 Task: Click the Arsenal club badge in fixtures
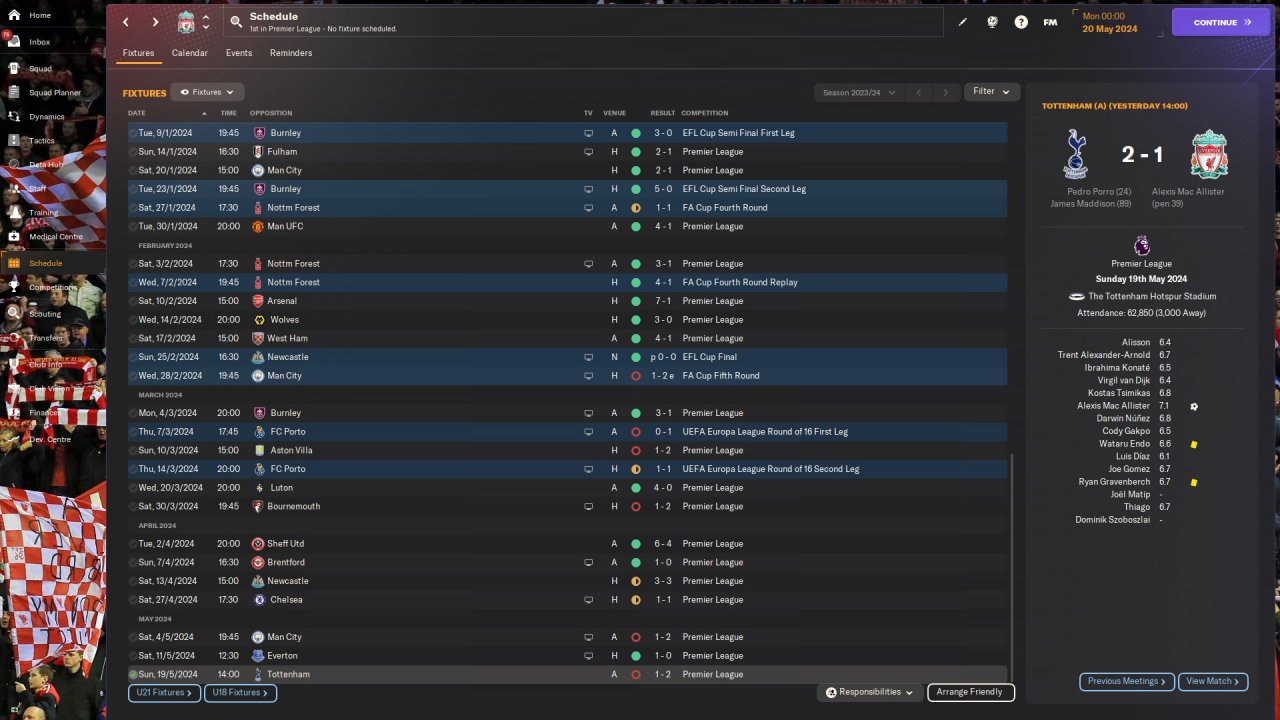[x=259, y=301]
